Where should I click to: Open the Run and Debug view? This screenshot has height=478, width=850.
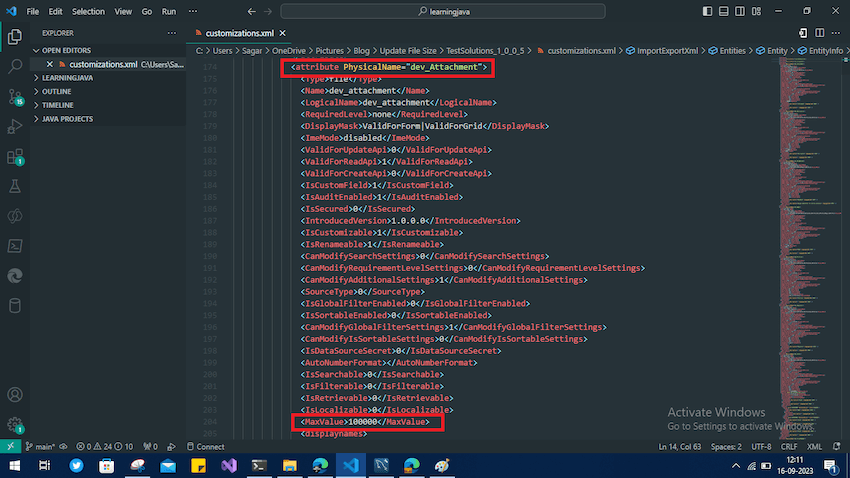pos(15,126)
